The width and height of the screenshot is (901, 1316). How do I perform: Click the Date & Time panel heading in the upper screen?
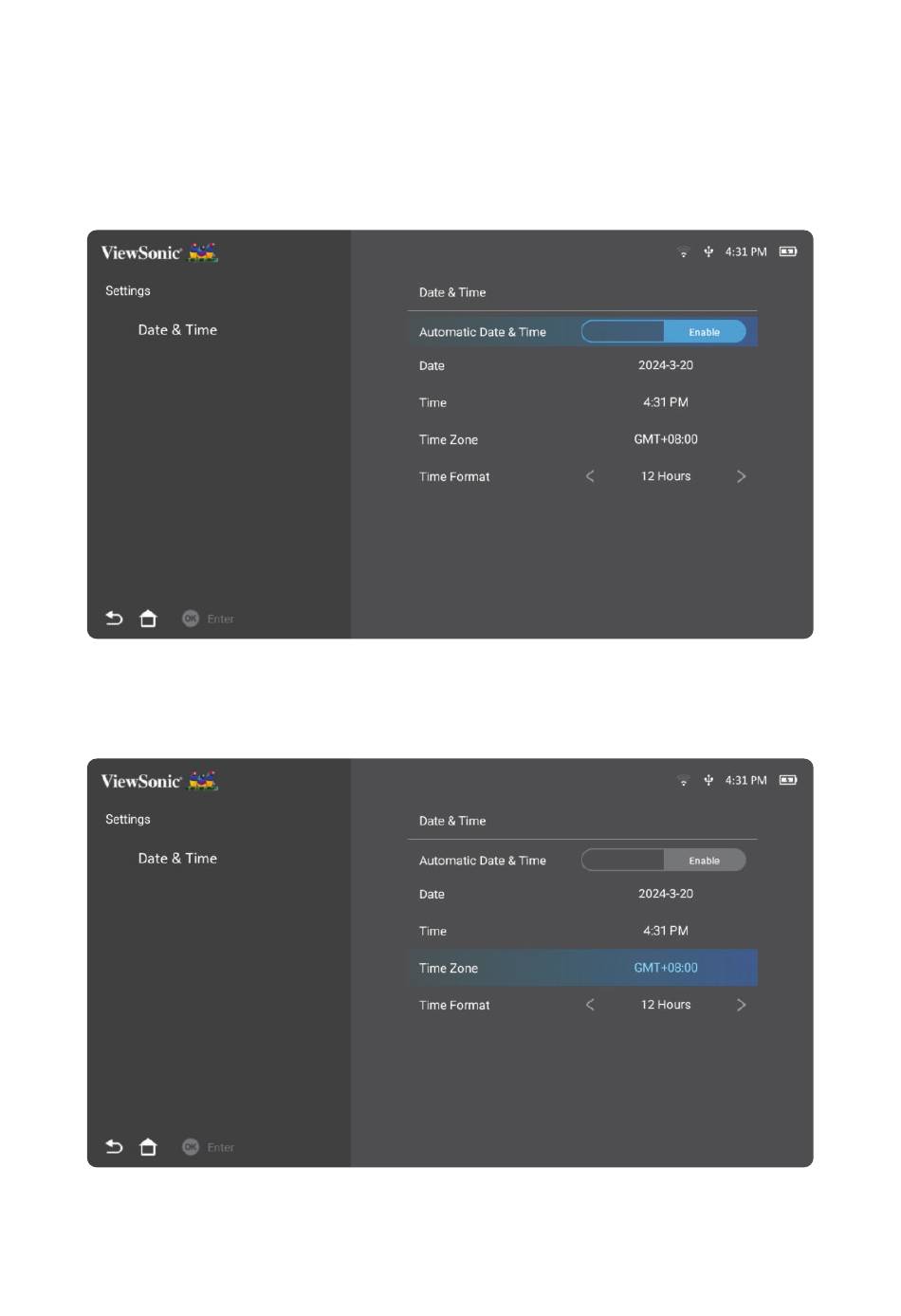coord(452,293)
